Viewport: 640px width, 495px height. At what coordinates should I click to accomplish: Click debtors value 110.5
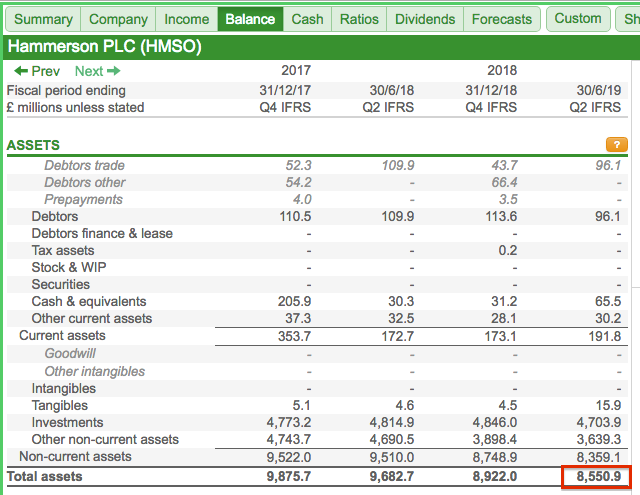coord(295,216)
